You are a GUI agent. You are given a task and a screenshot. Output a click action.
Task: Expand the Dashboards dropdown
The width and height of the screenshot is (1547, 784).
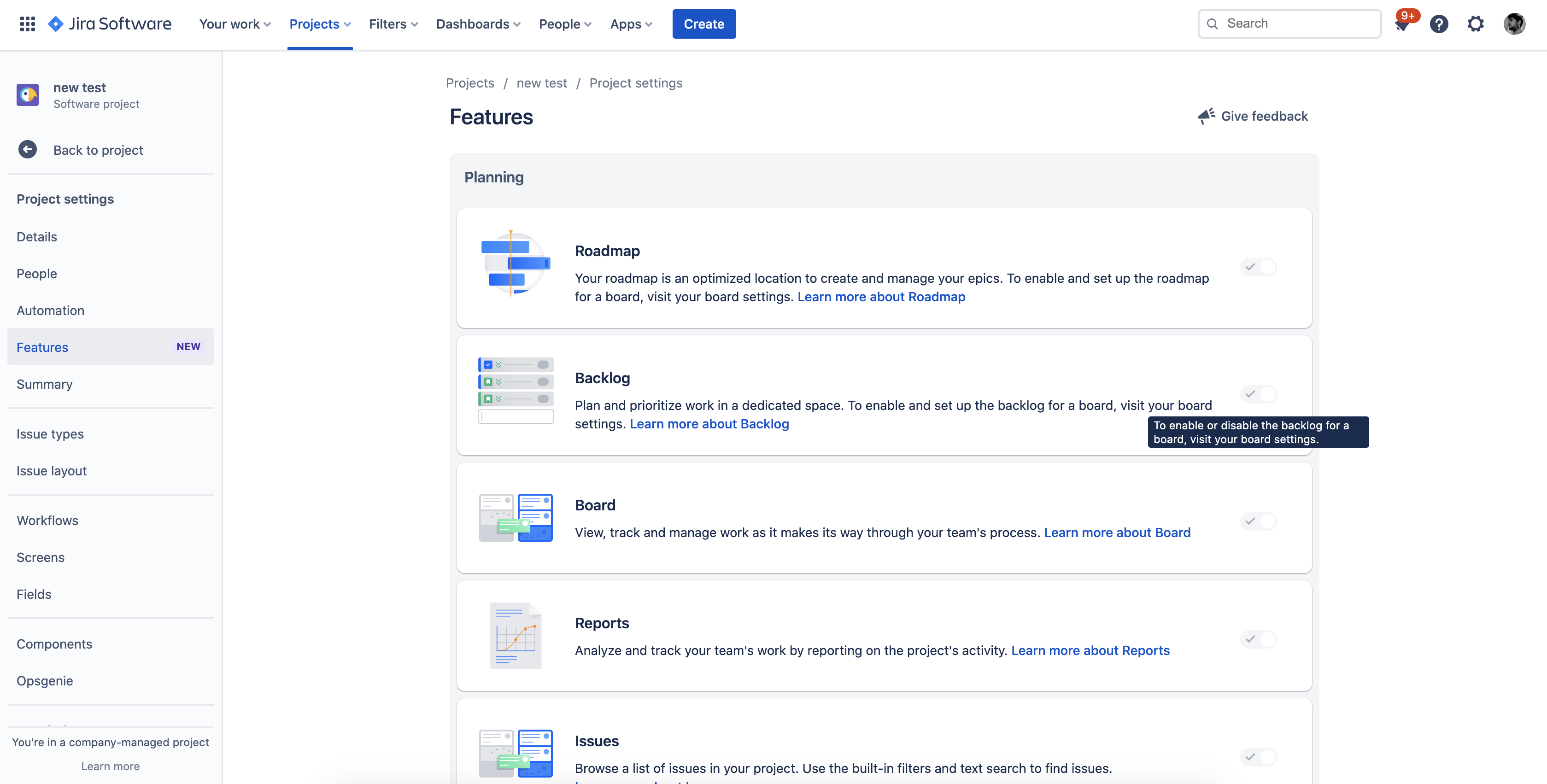[x=478, y=24]
